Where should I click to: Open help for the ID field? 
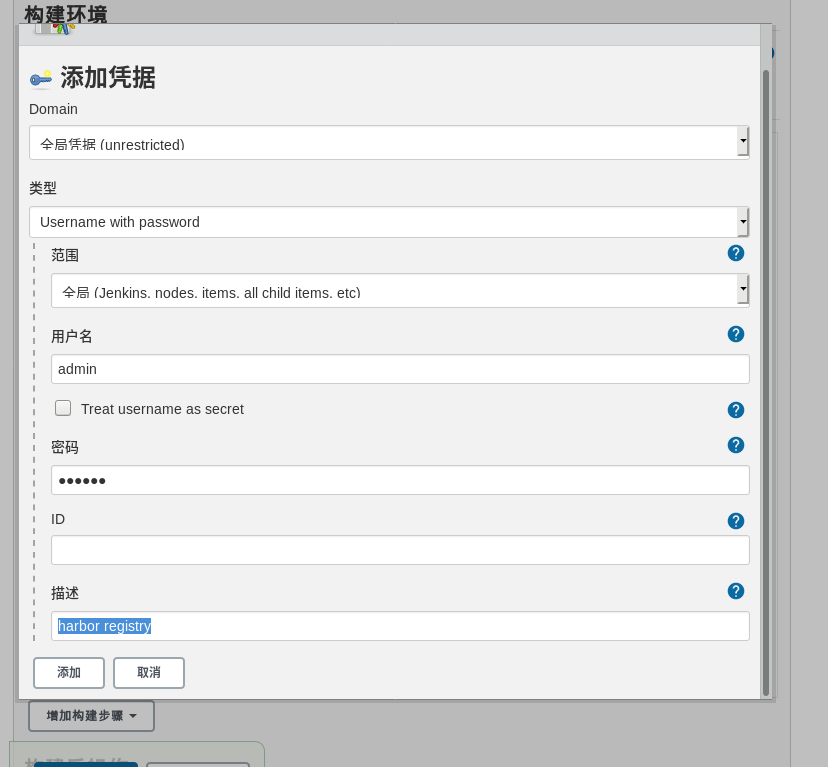click(x=736, y=521)
